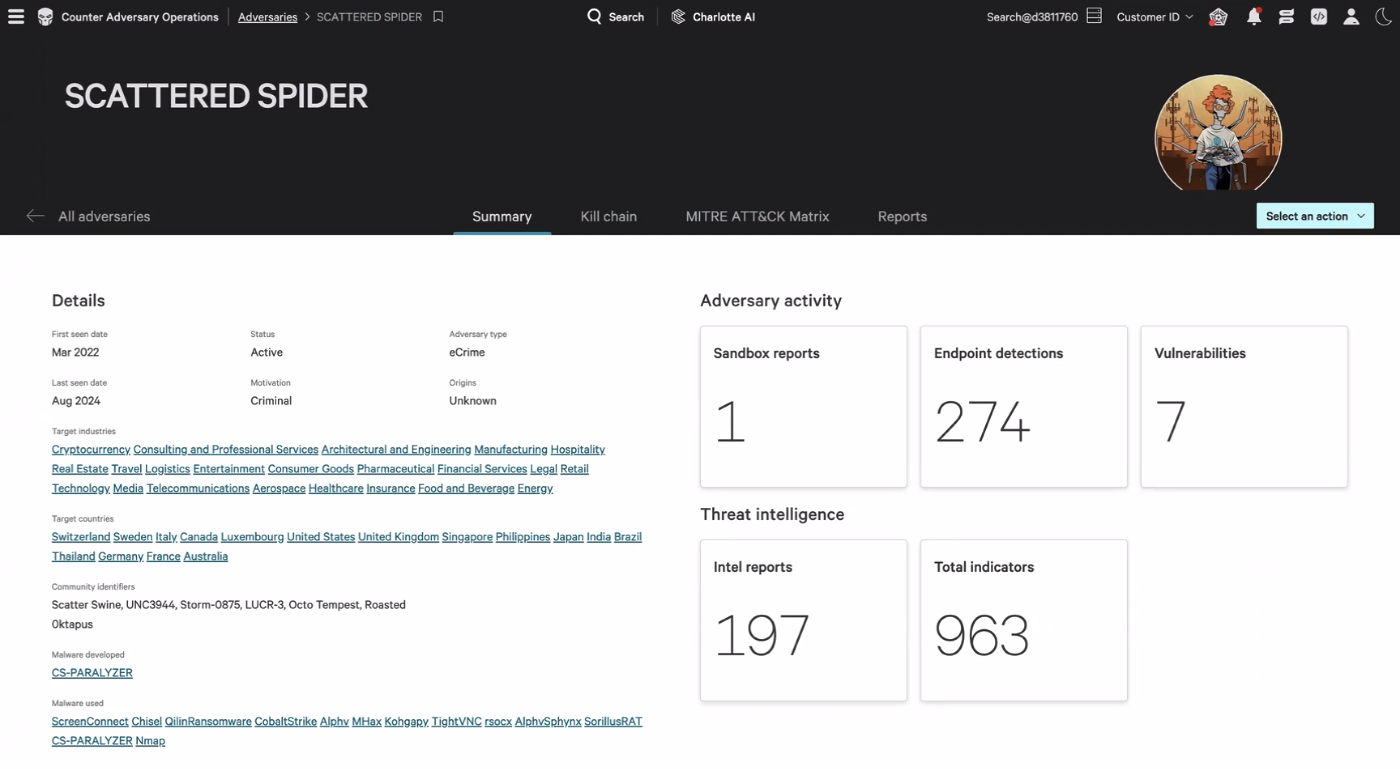
Task: Click the All adversaries link
Action: pos(104,216)
